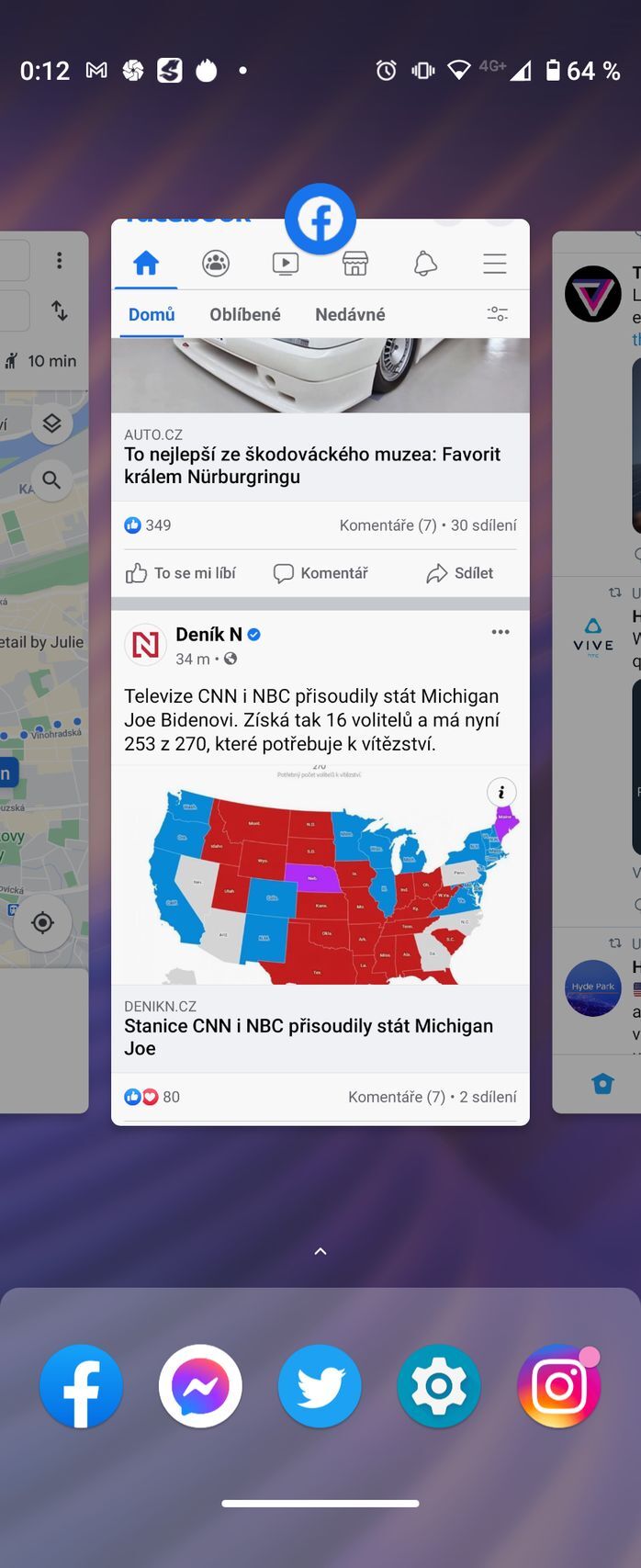Launch Instagram from the dock
Image resolution: width=641 pixels, height=1568 pixels.
558,1386
